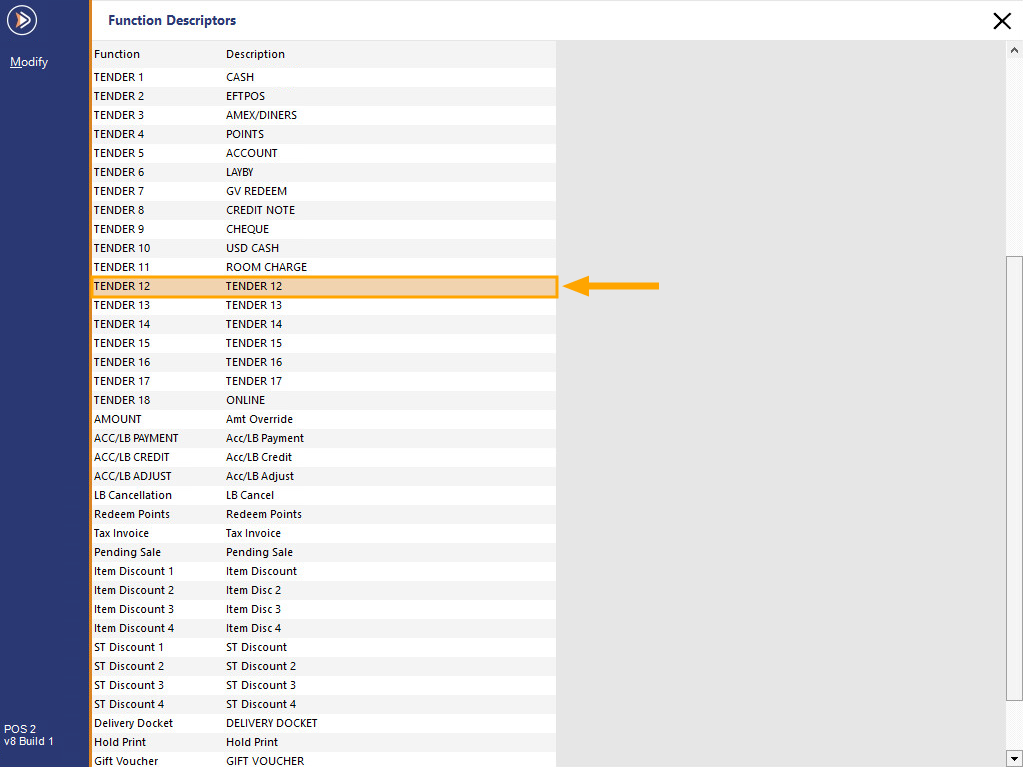Select the EFTPOS tender row

click(323, 96)
